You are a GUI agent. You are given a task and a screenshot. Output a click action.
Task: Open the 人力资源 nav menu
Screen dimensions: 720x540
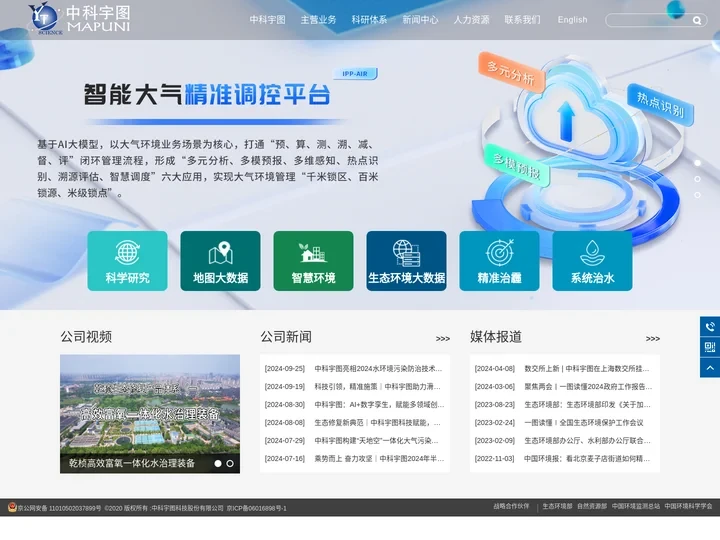(472, 20)
